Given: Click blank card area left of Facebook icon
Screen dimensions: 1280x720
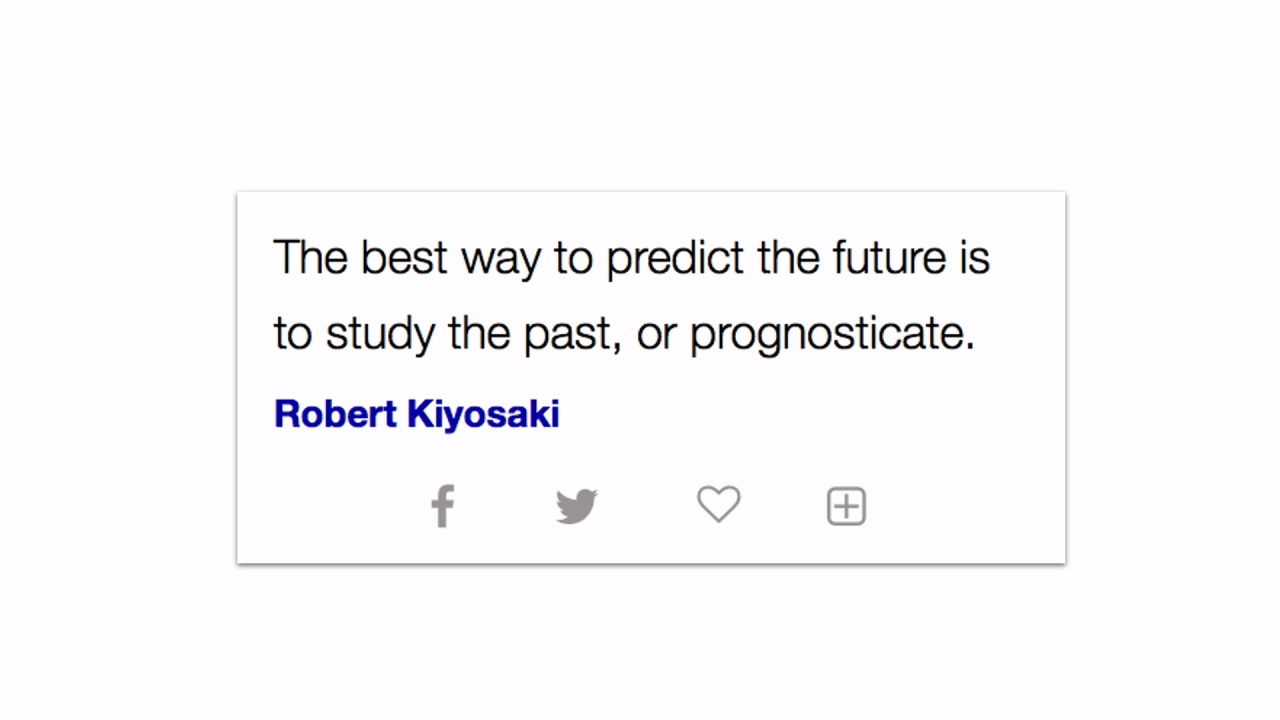Looking at the screenshot, I should pyautogui.click(x=333, y=506).
